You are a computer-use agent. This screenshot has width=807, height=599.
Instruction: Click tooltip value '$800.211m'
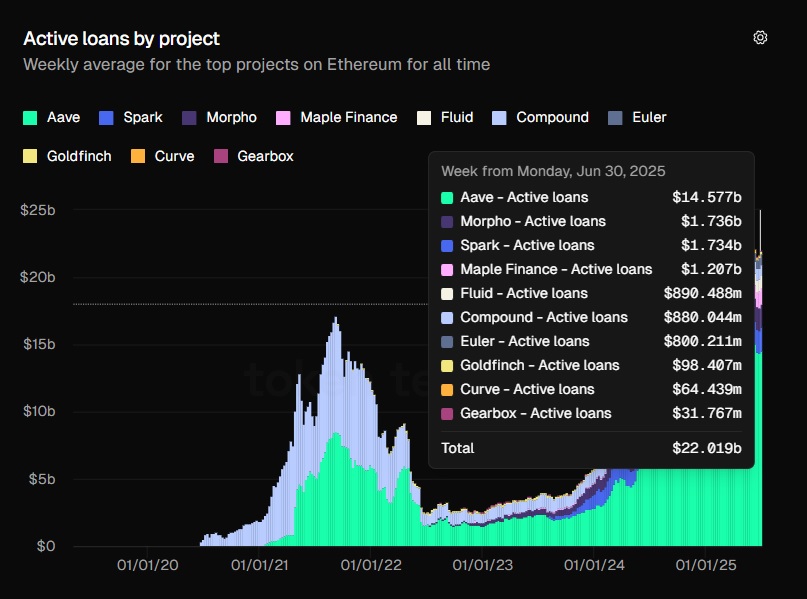pyautogui.click(x=703, y=341)
